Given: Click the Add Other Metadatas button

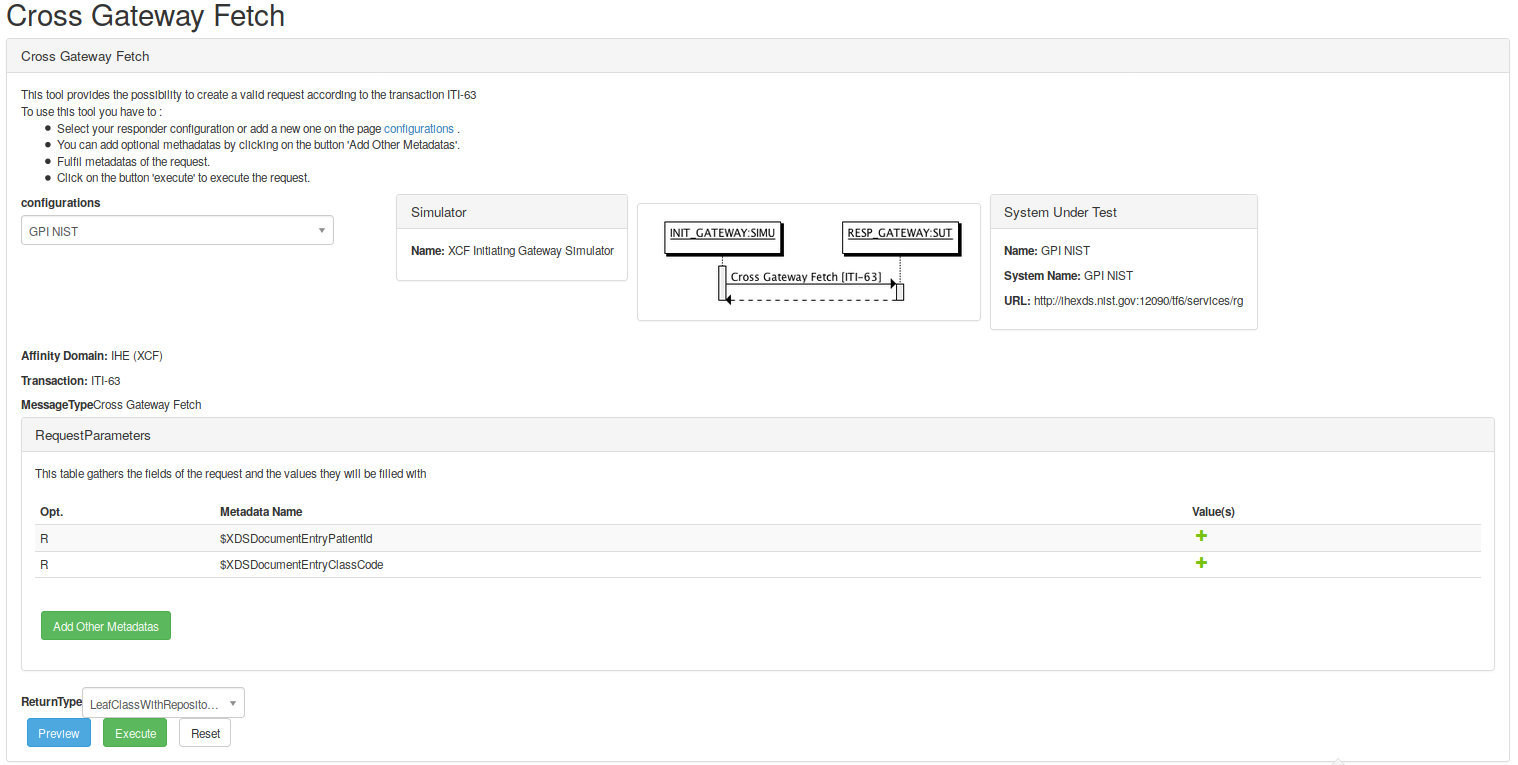Looking at the screenshot, I should coord(106,626).
